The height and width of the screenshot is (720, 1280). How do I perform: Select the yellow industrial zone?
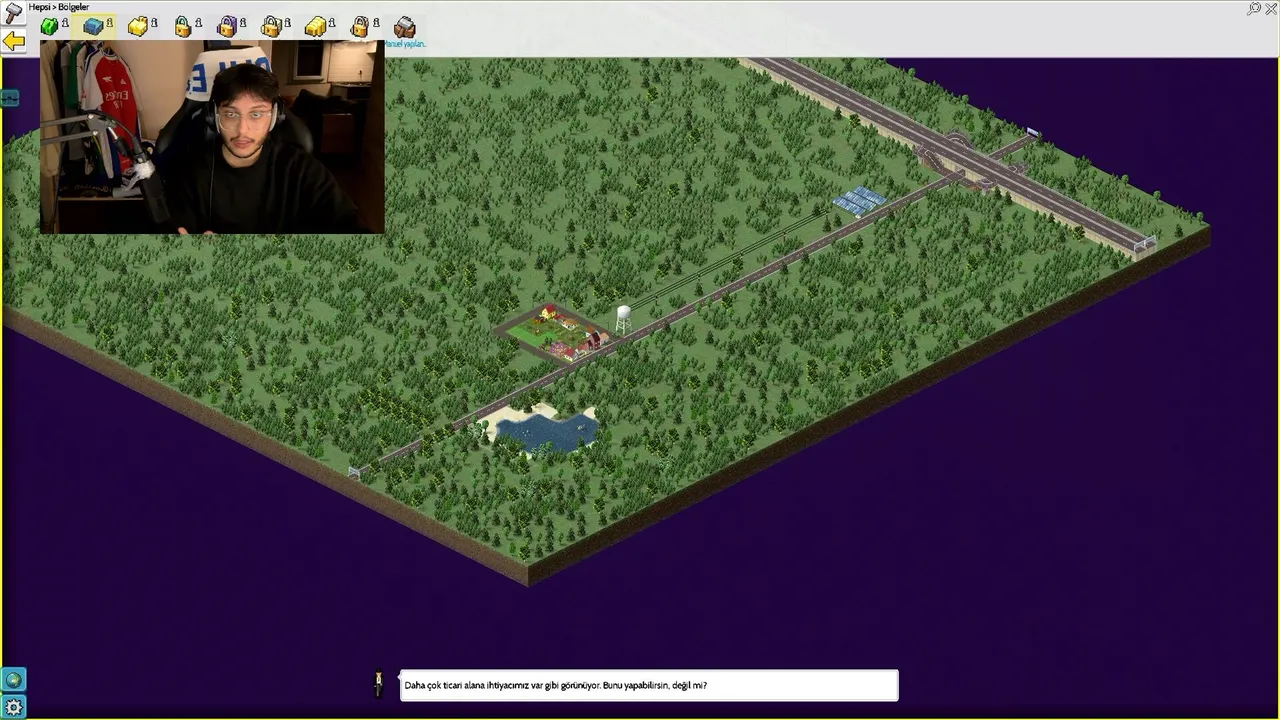click(x=138, y=26)
